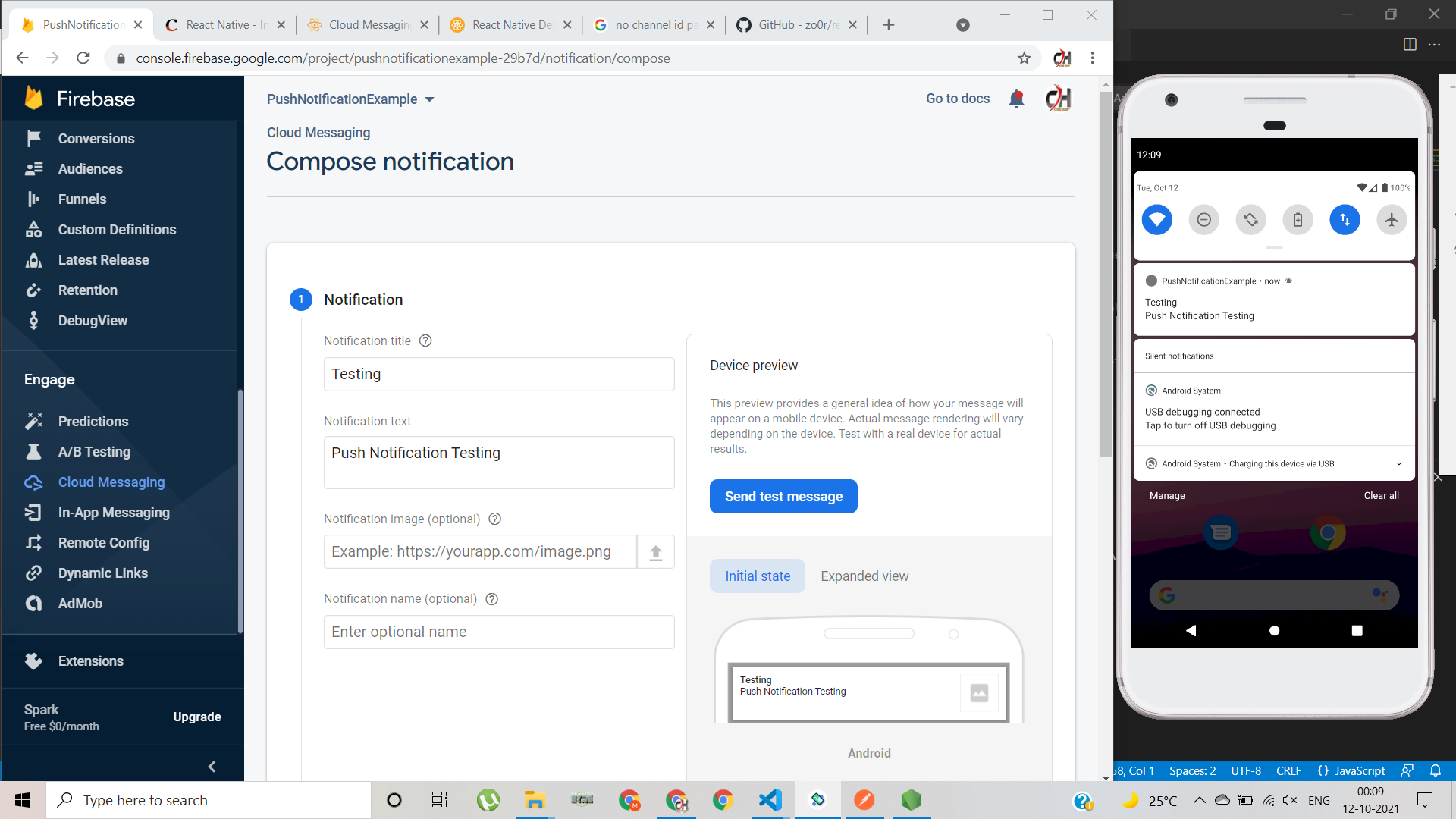Screen dimensions: 1456x819
Task: Click Upgrade plan button
Action: 197,717
